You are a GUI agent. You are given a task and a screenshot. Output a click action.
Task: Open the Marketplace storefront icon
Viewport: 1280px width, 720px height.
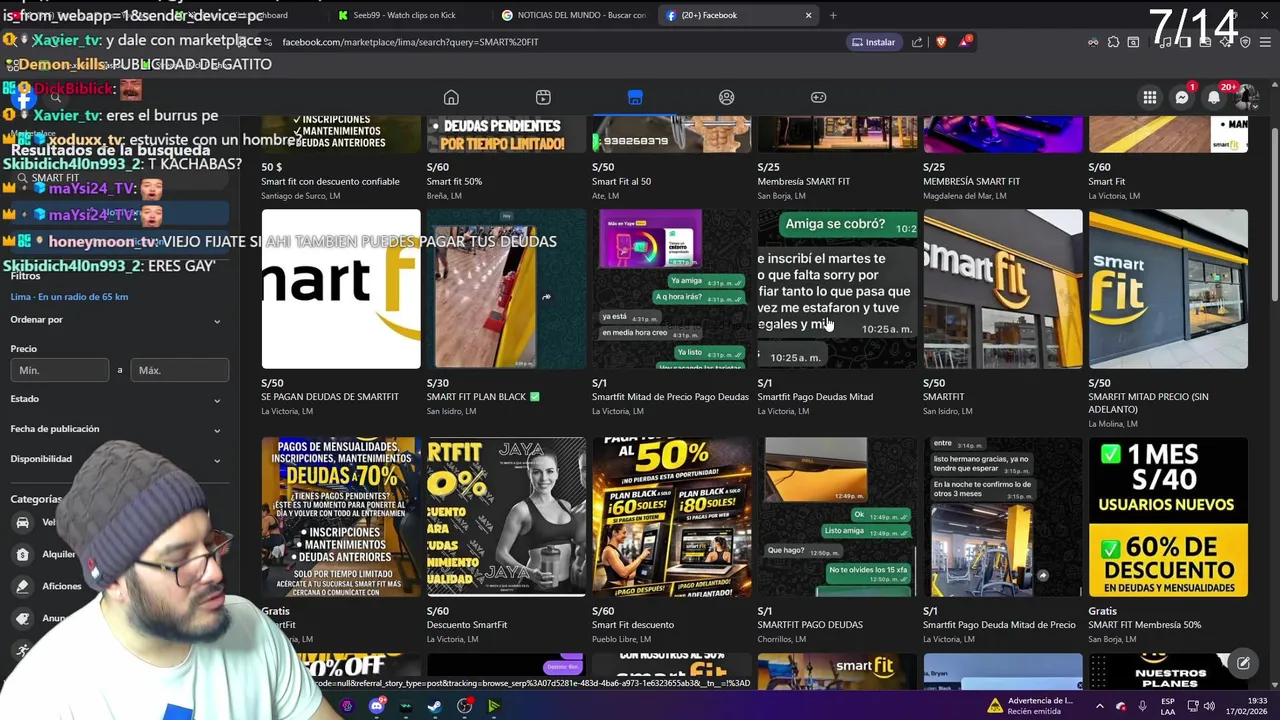pos(635,97)
